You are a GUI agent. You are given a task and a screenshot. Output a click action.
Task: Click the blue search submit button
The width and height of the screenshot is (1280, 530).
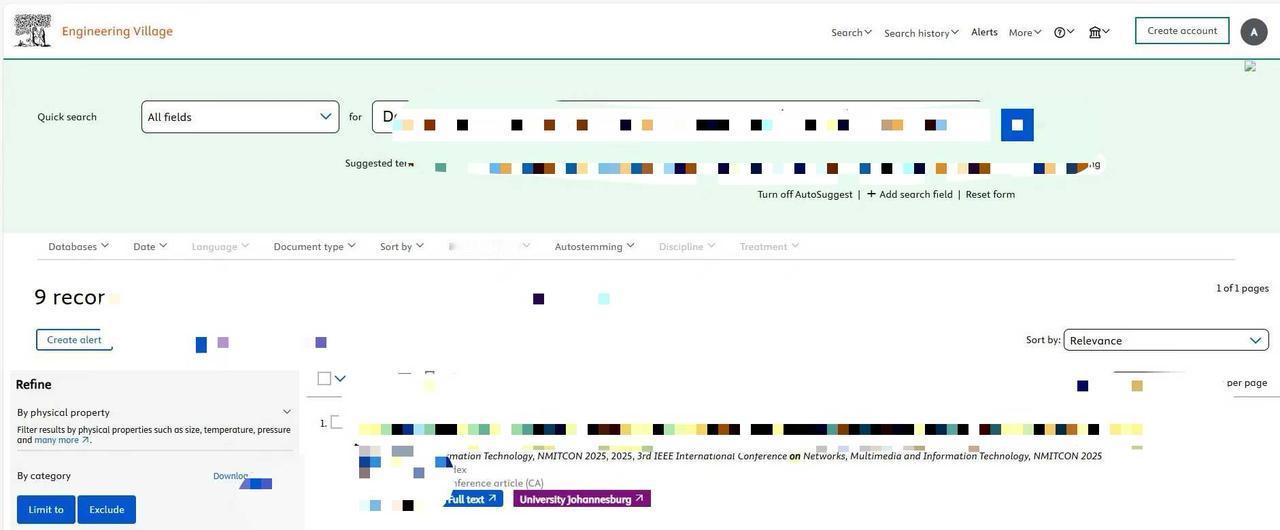[x=1017, y=125]
